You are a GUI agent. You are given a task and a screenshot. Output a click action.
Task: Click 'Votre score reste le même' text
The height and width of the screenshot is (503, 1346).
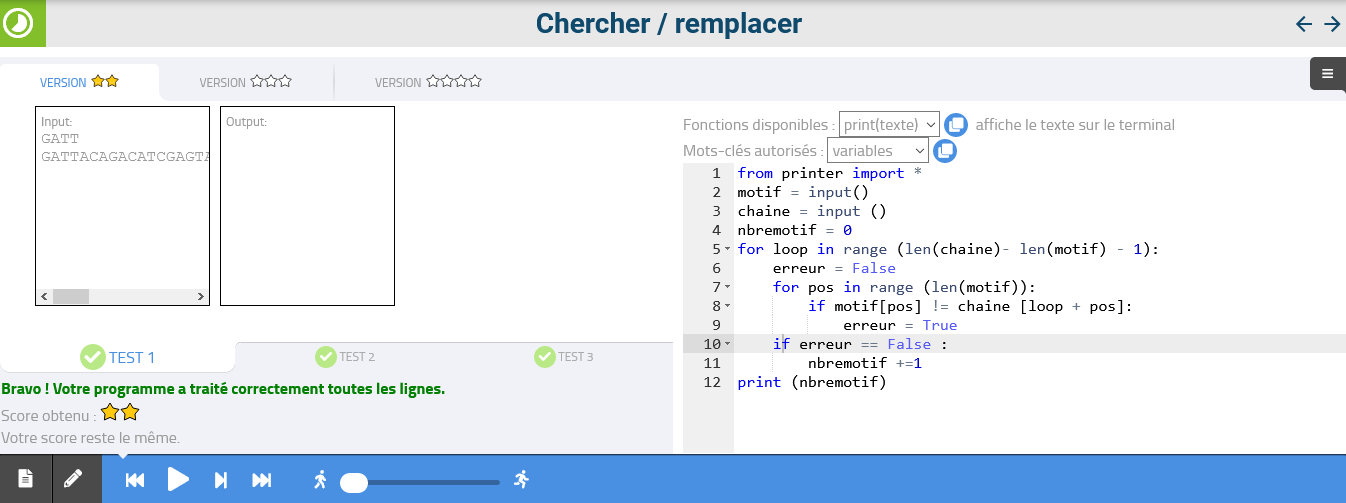(x=90, y=438)
